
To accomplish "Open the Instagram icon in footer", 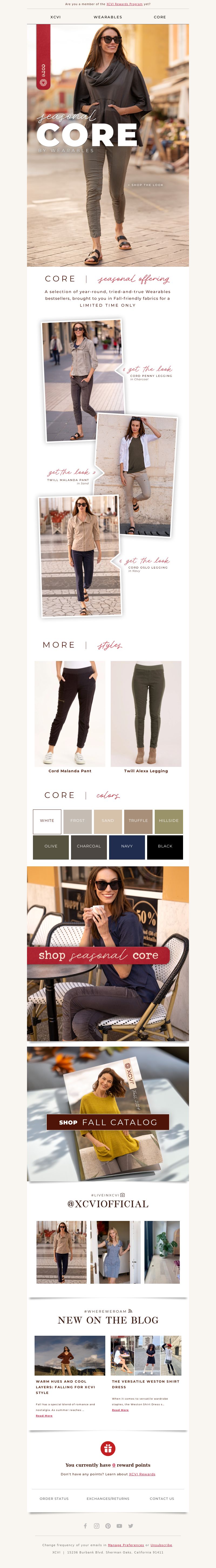I will coord(96,1526).
